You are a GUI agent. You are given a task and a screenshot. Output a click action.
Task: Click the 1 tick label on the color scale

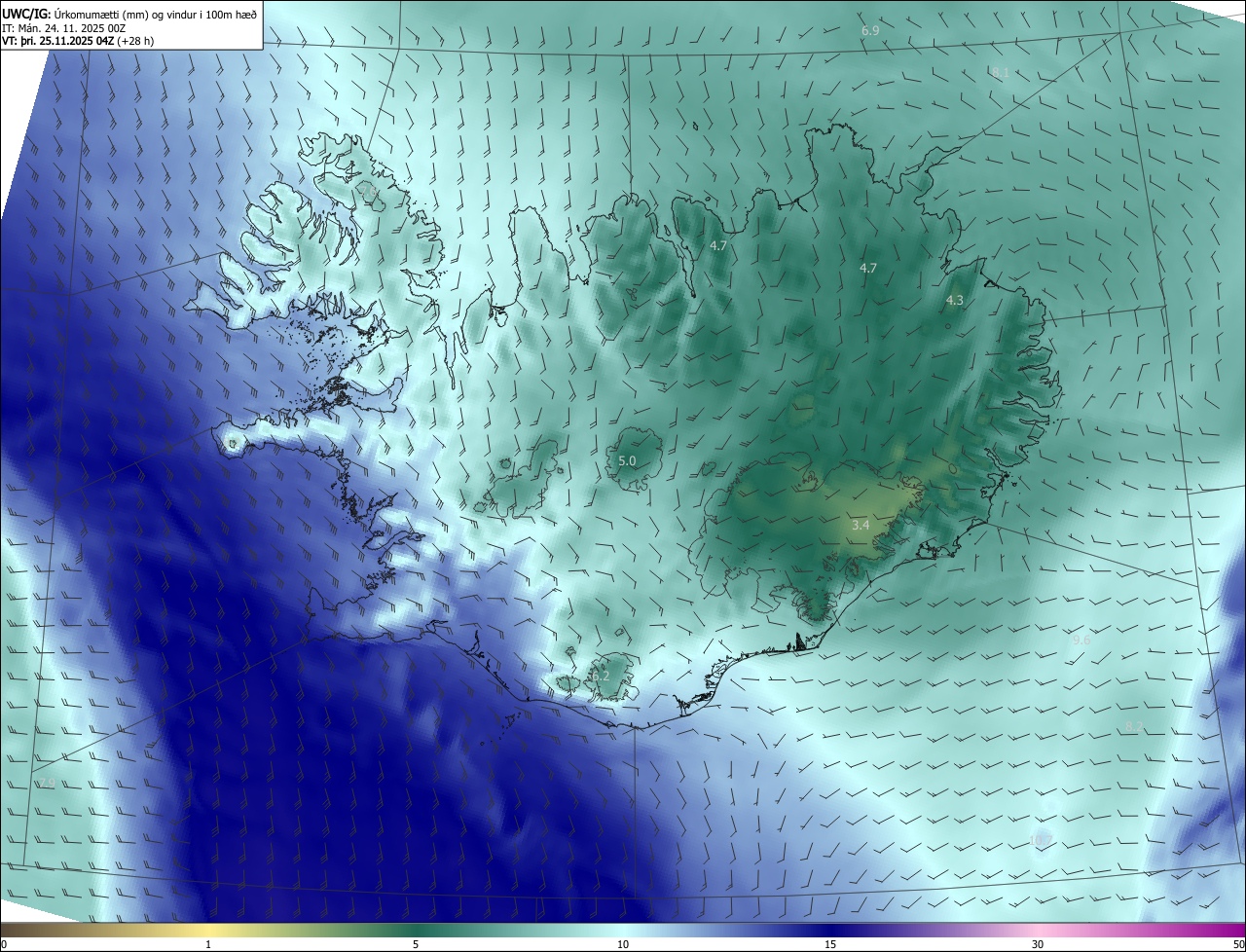[208, 945]
